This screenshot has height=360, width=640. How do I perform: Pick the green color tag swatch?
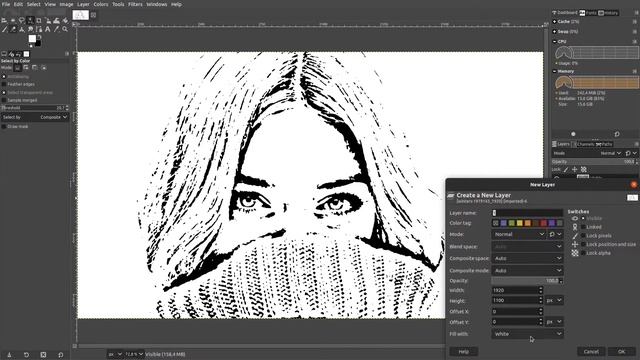click(511, 223)
